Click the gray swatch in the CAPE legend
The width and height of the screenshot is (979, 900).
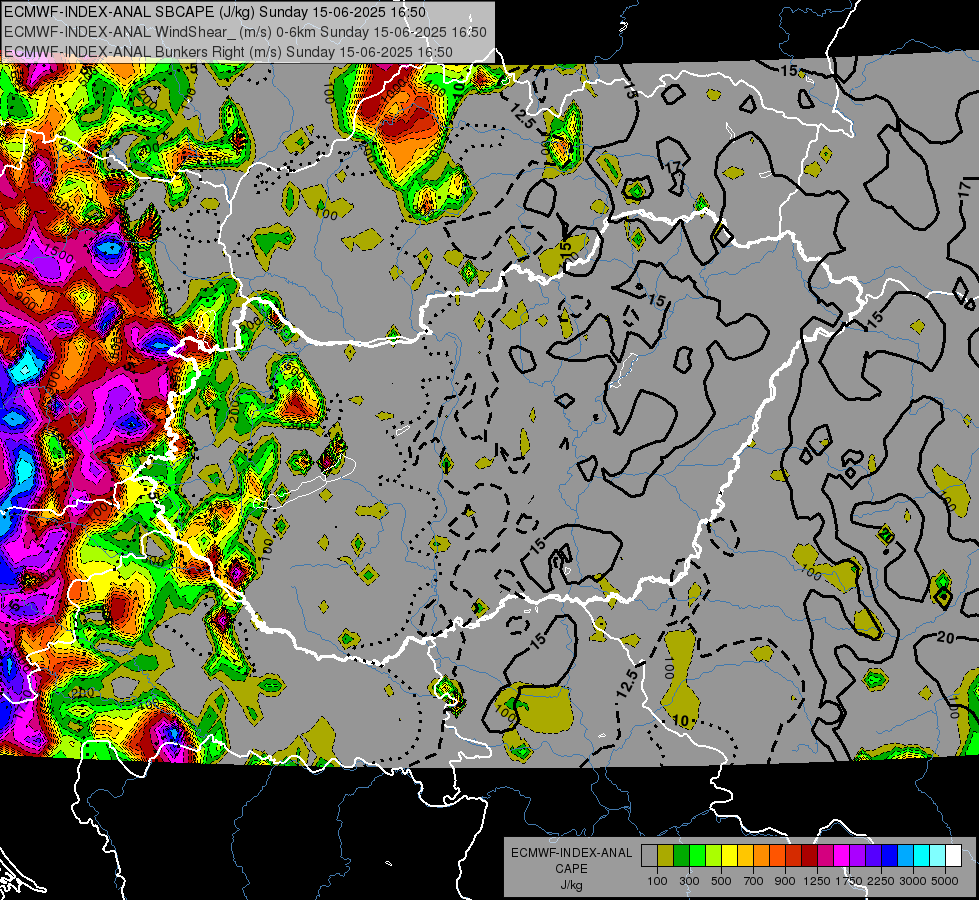tap(649, 855)
